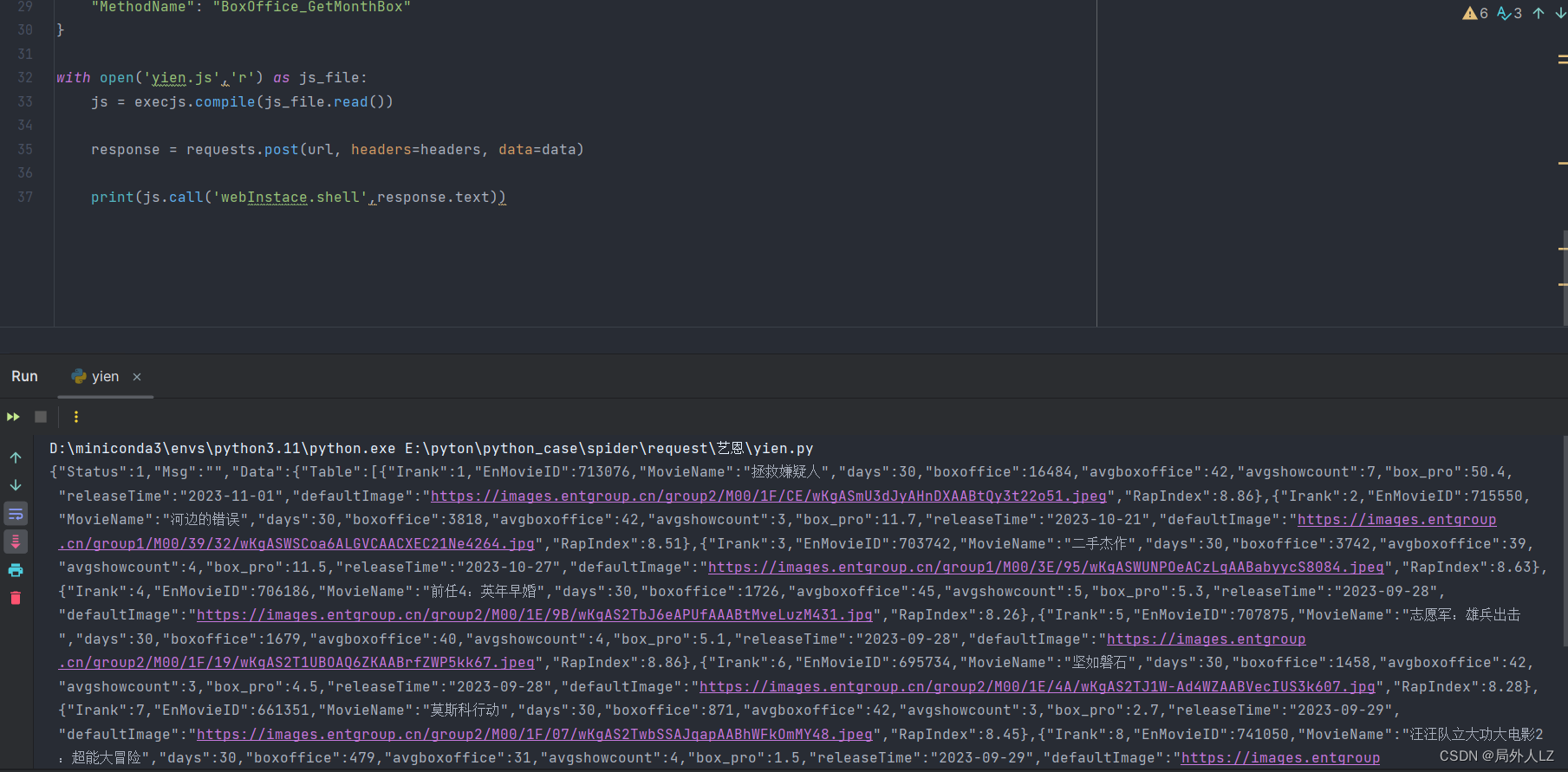1568x772 pixels.
Task: Click "BoxOffice_GetMonthBox" string value
Action: pos(312,7)
